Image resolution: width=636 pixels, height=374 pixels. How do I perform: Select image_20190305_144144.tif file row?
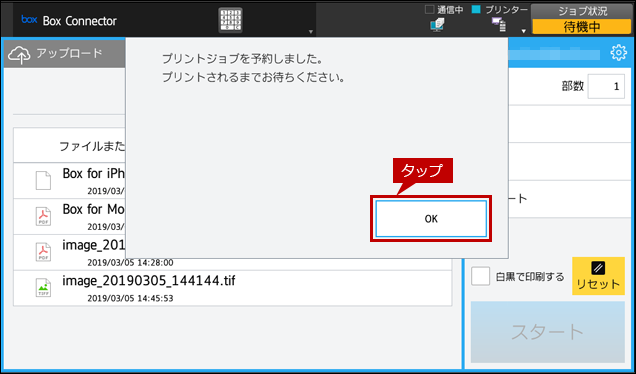pyautogui.click(x=232, y=288)
